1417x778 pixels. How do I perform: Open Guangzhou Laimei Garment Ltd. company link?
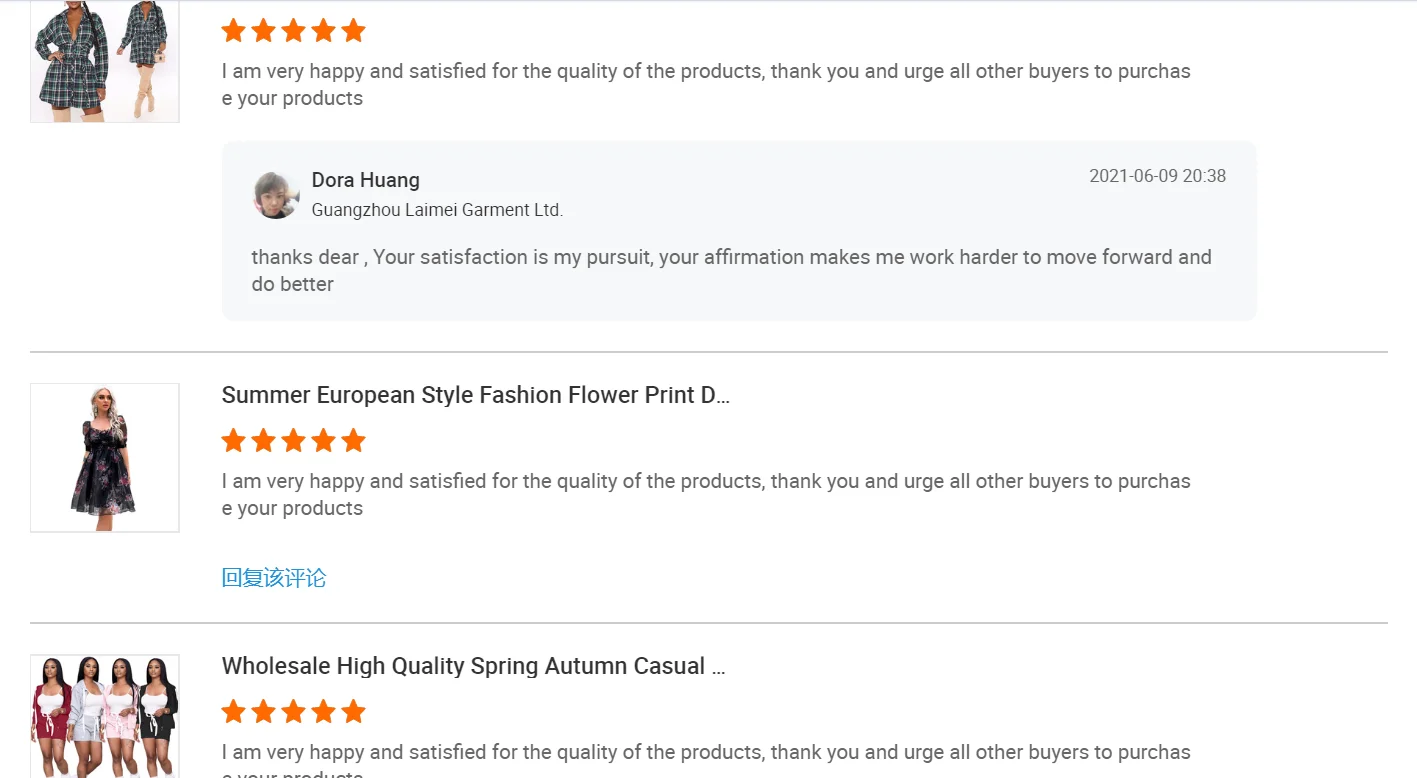point(437,210)
